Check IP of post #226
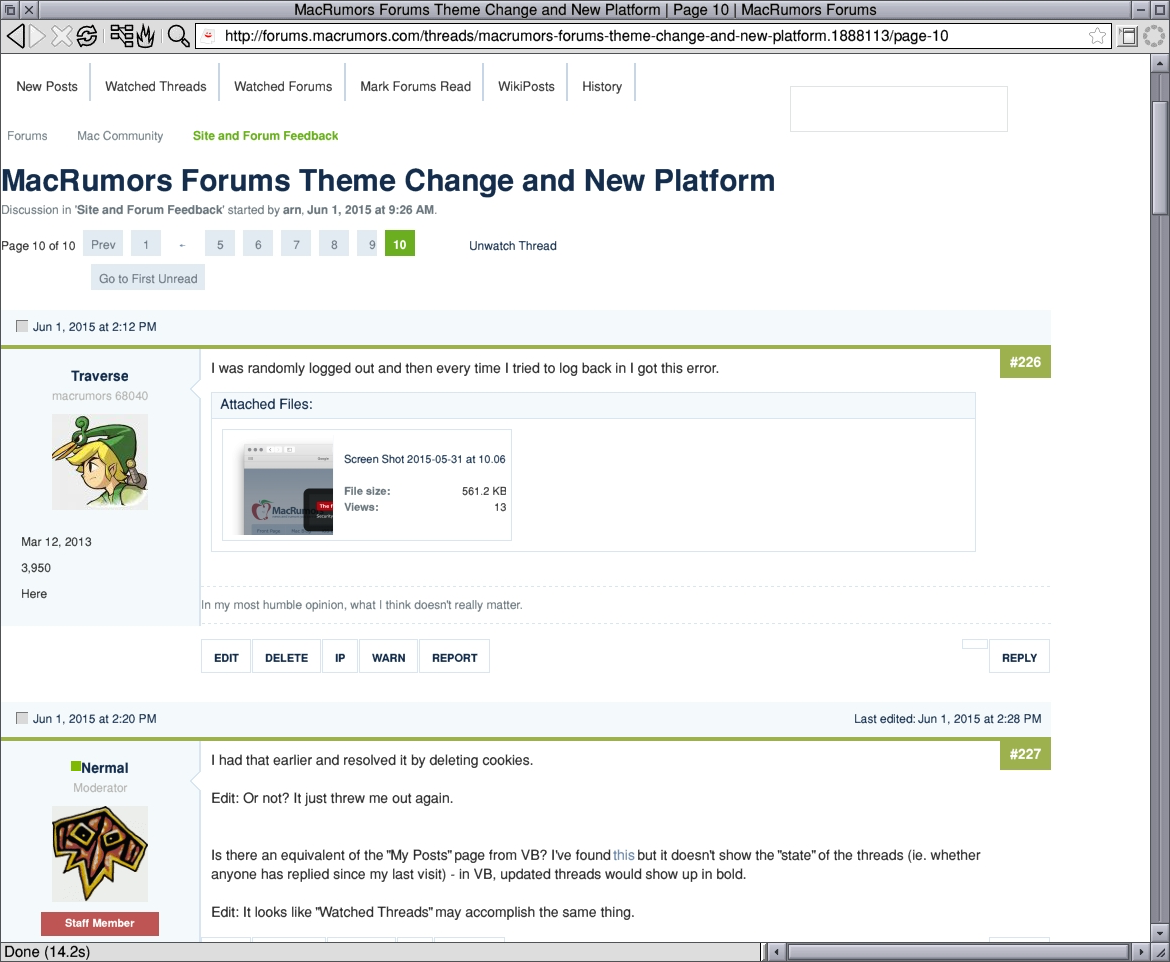 [340, 658]
